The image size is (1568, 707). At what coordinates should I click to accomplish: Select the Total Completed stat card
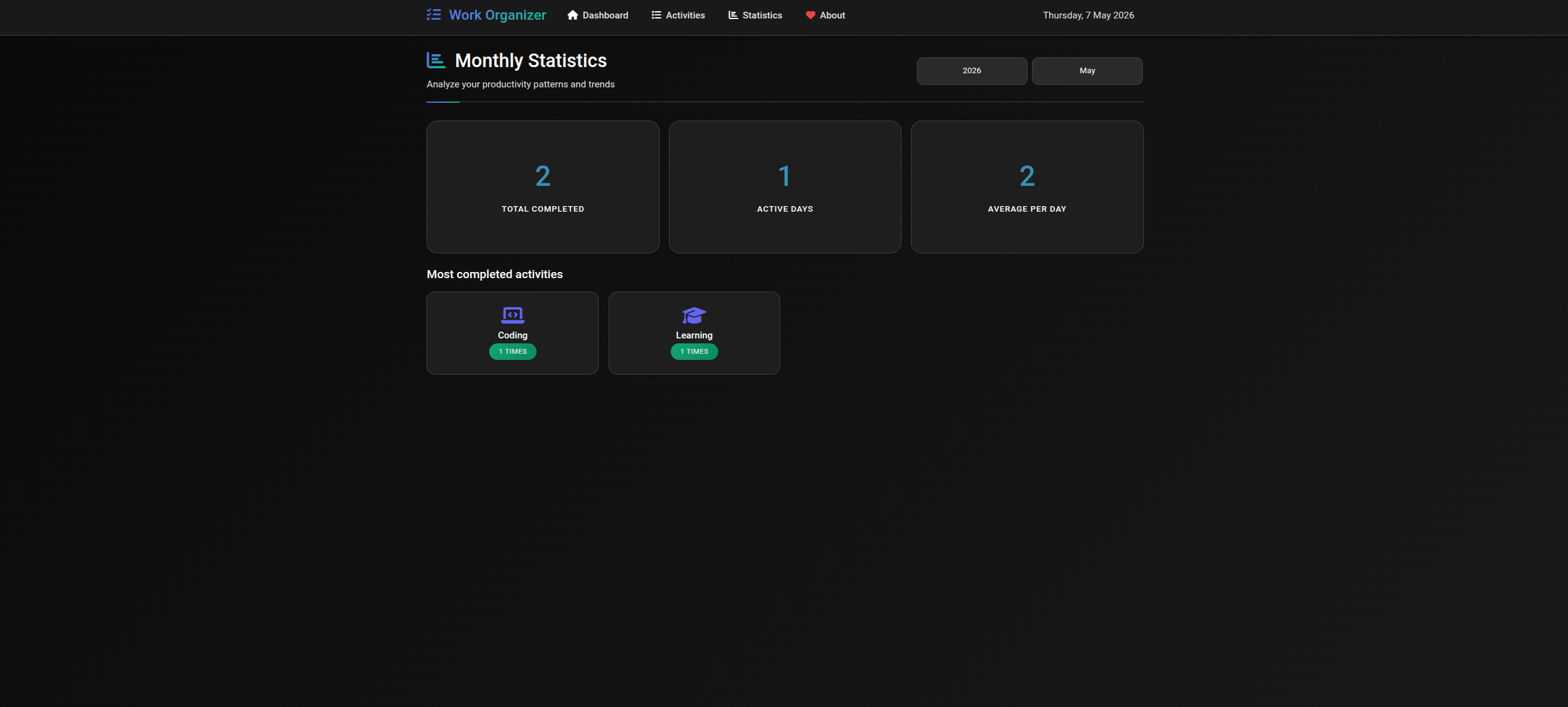click(x=543, y=187)
